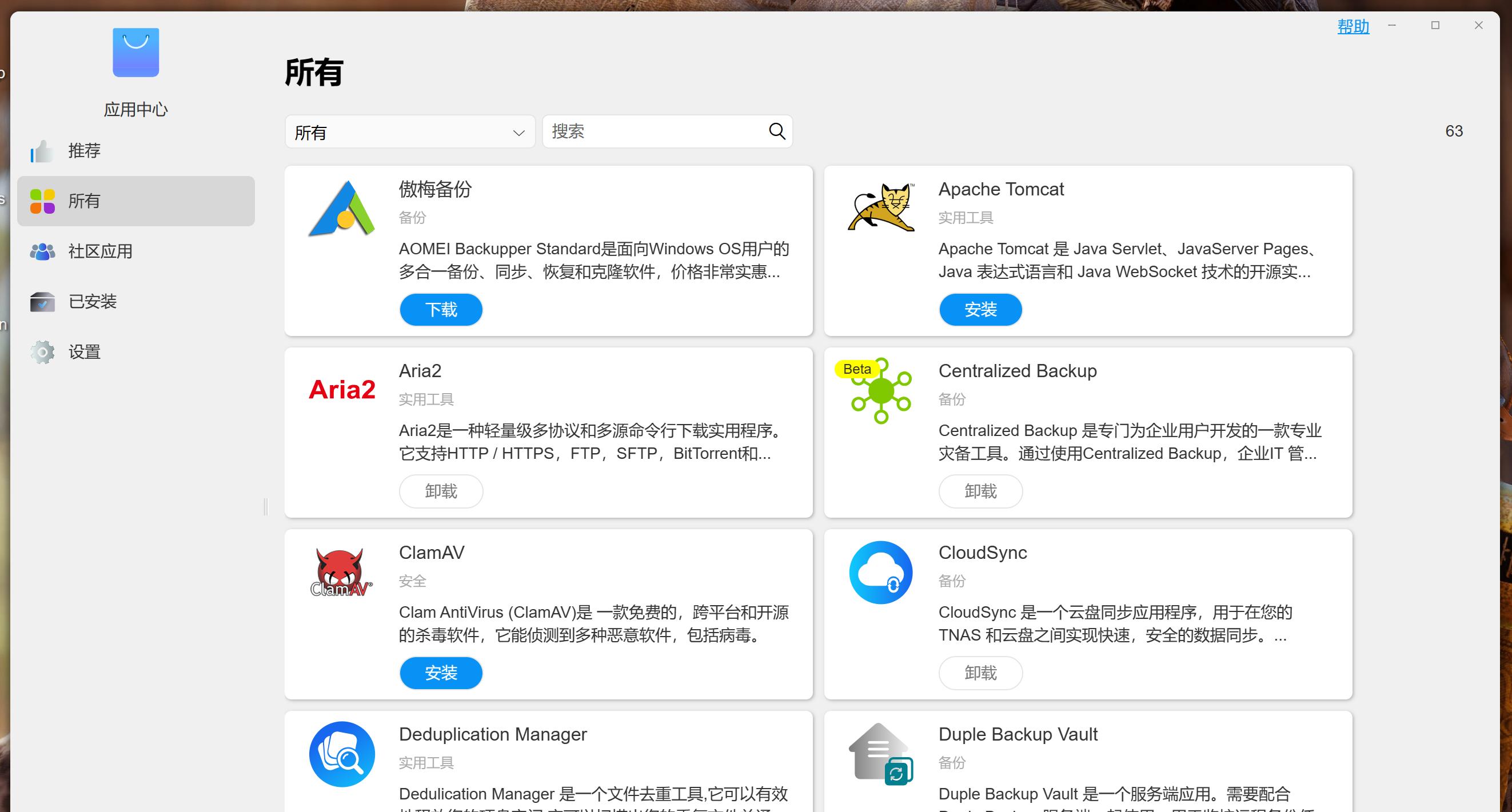Screen dimensions: 1512x812
Task: Maximize the App Center window
Action: (1435, 25)
